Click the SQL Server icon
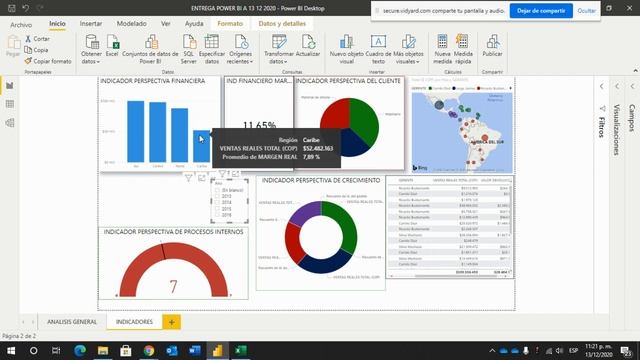Screen dimensions: 640x360 point(189,42)
